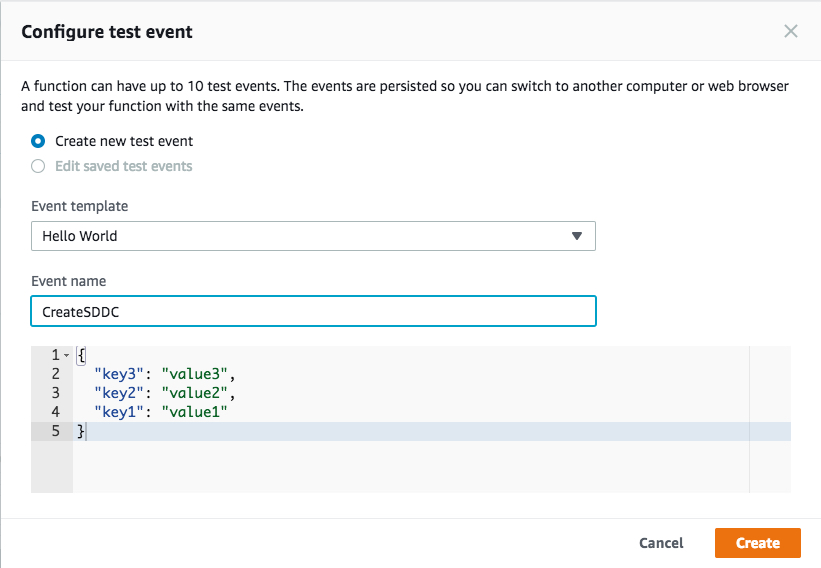
Task: Select the Edit saved test events option
Action: click(38, 166)
